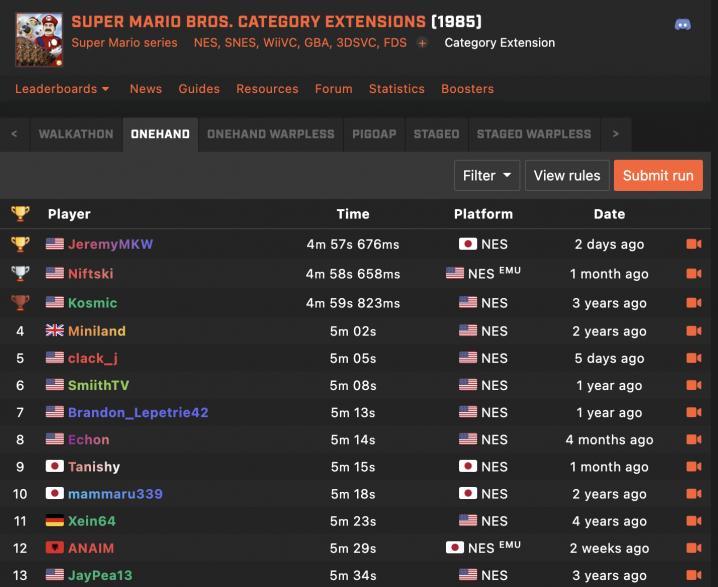Open the Discord server icon

coord(683,24)
